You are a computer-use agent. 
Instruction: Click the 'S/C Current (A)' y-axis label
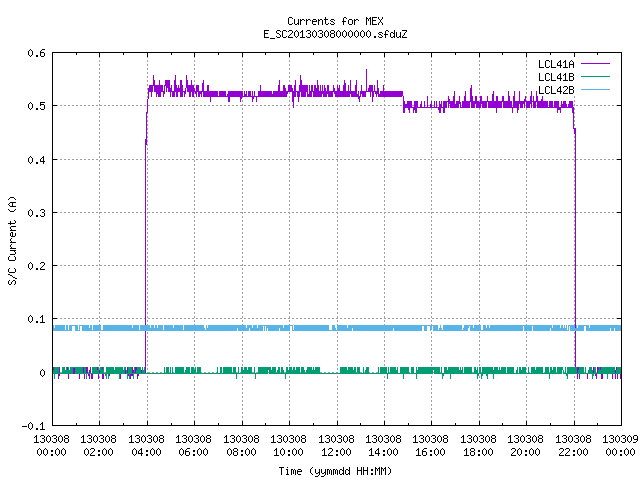coord(13,240)
